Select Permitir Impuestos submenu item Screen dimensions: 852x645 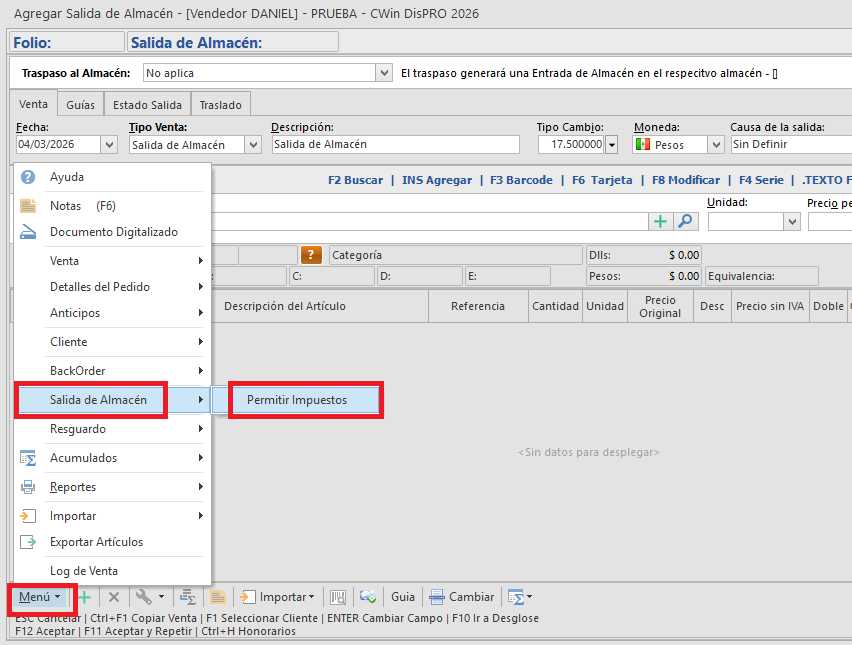pyautogui.click(x=304, y=400)
